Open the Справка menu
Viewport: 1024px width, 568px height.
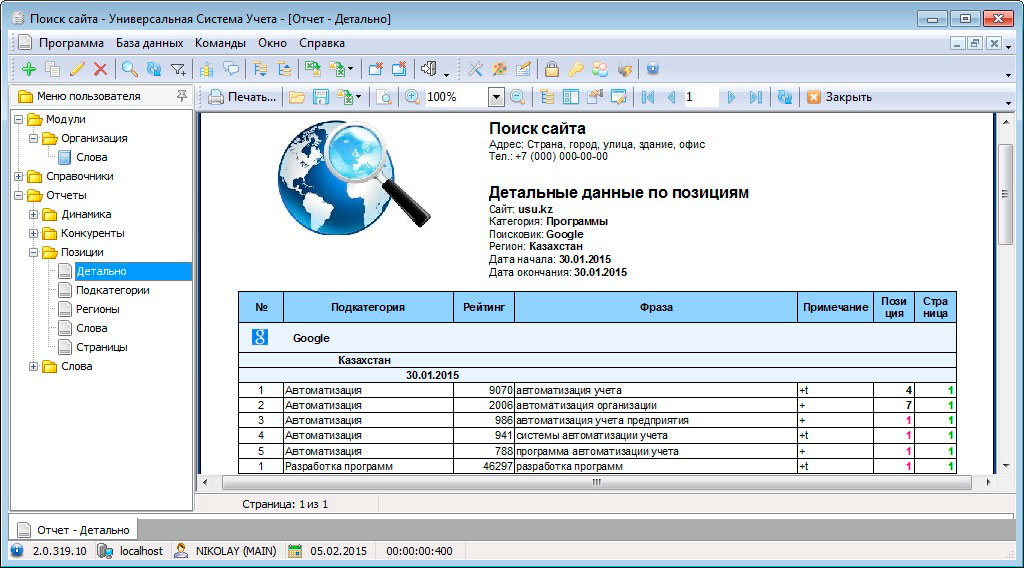[322, 43]
